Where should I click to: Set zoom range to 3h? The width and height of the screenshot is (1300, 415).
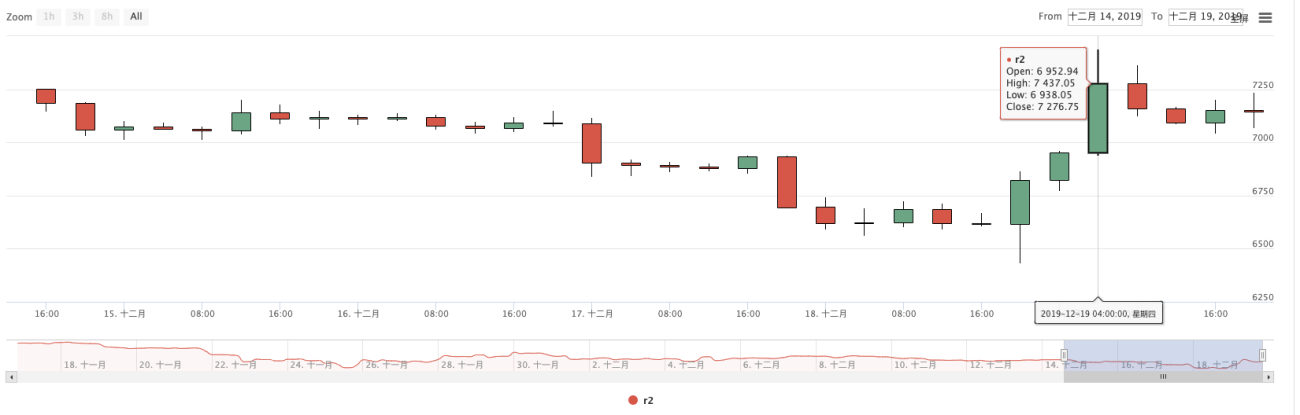click(x=78, y=17)
